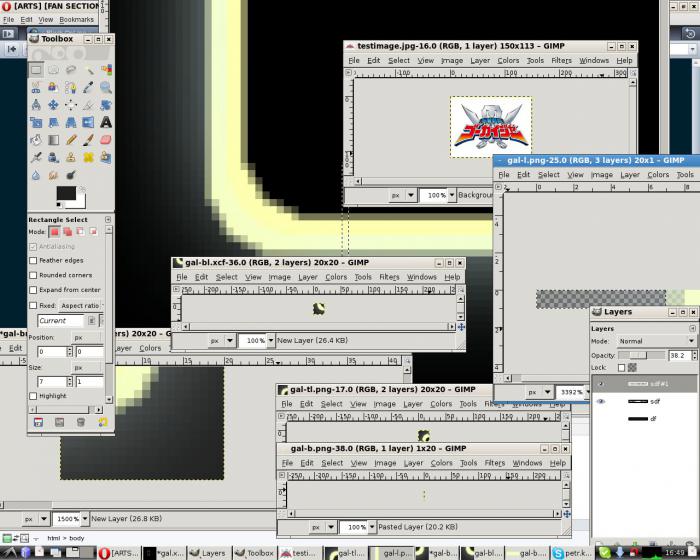Select the Select by Color tool
This screenshot has width=700, height=560.
click(106, 70)
